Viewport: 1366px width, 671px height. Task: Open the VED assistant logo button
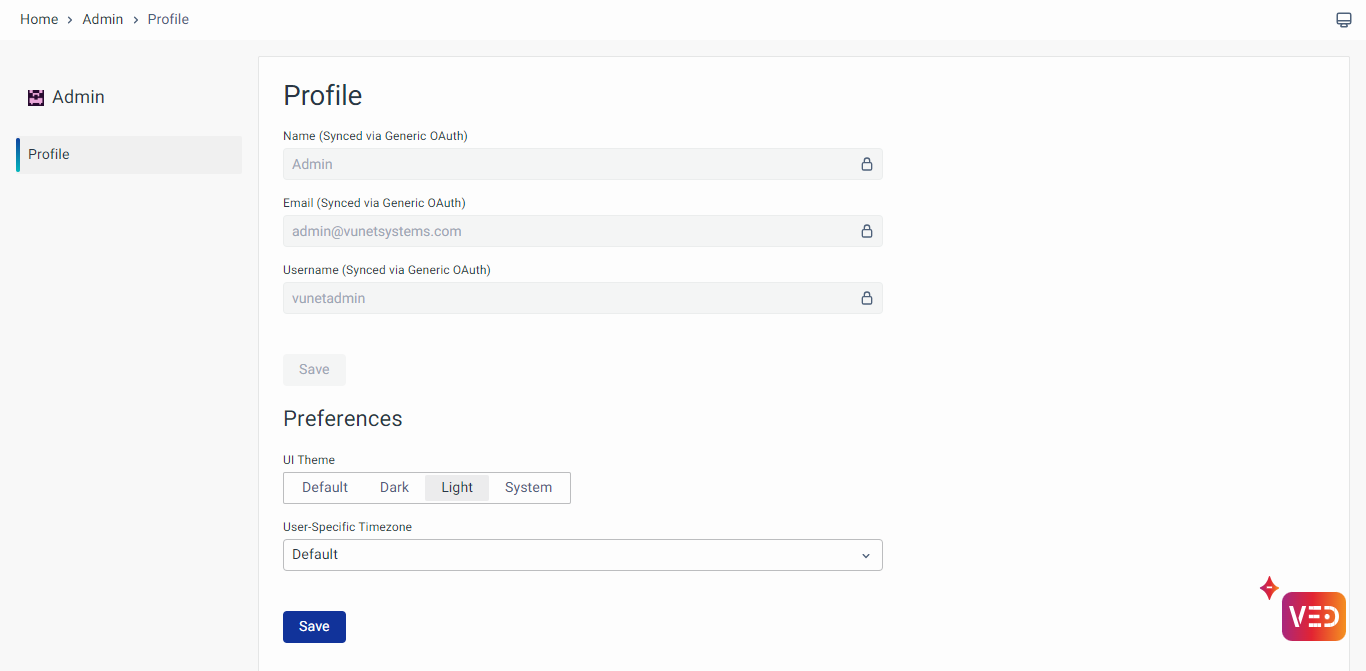pos(1313,616)
